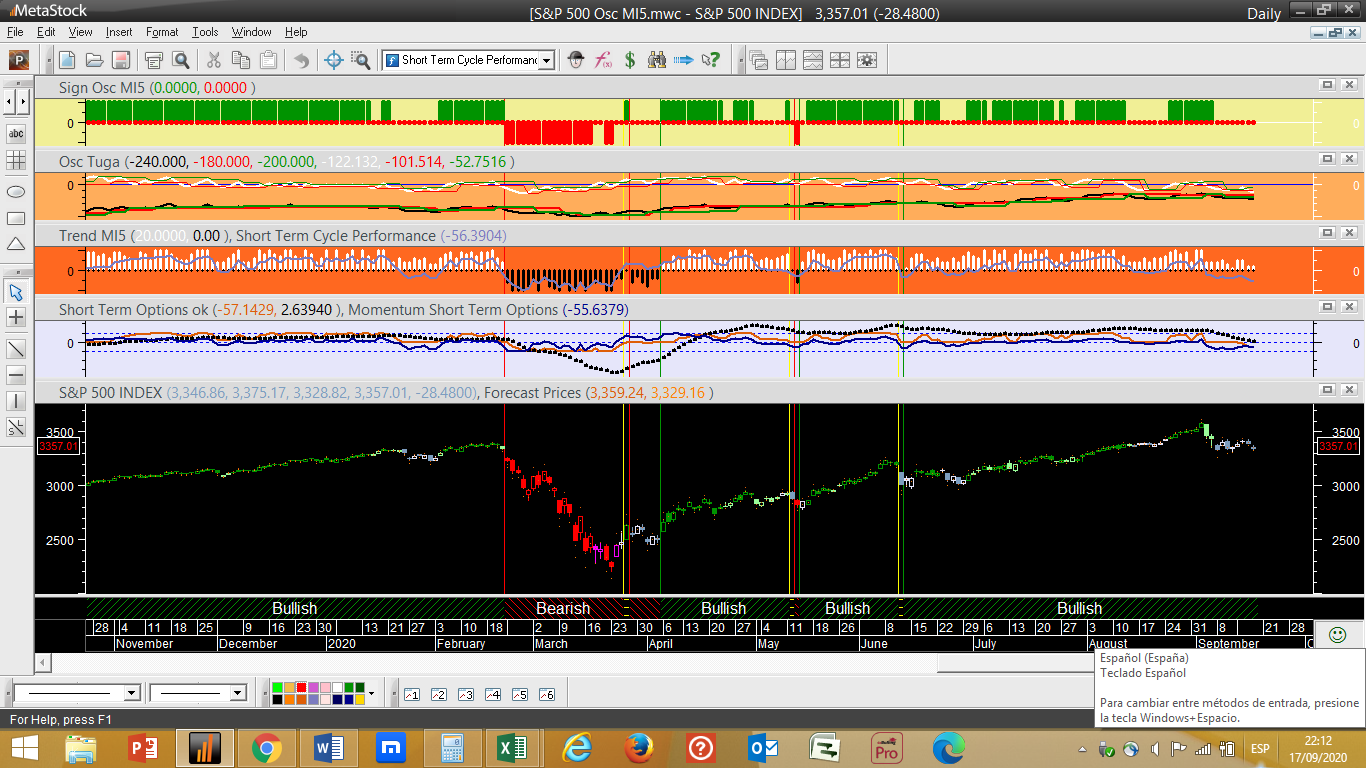The height and width of the screenshot is (768, 1366).
Task: Maximize the Sign Osc MI5 pane
Action: pos(1327,86)
